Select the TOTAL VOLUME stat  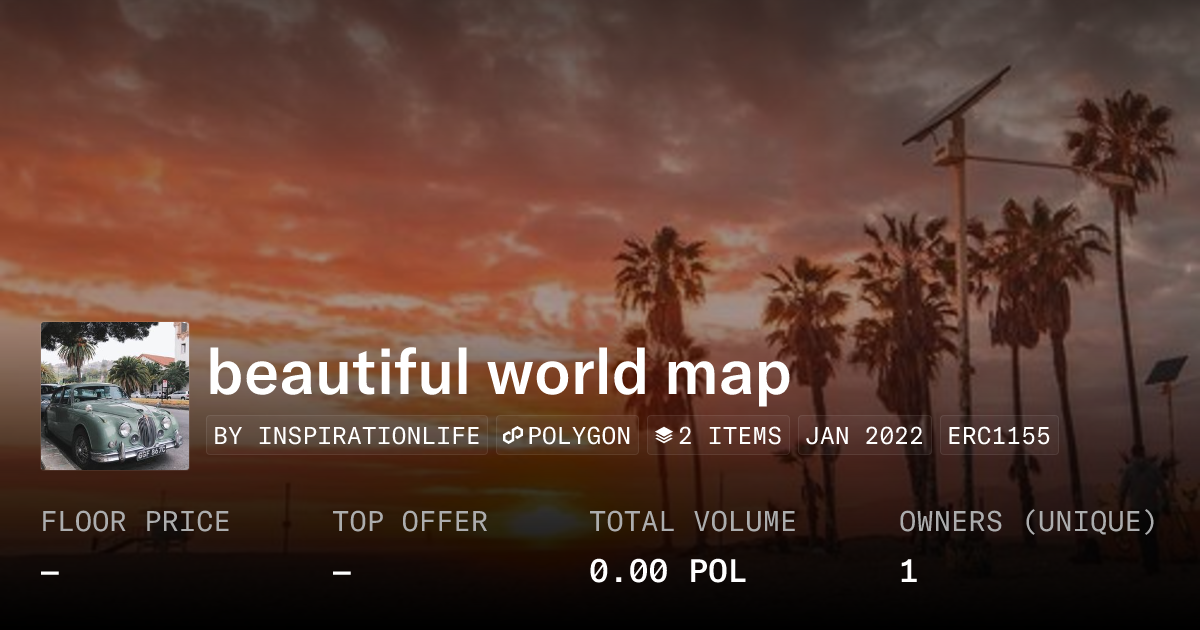(692, 521)
